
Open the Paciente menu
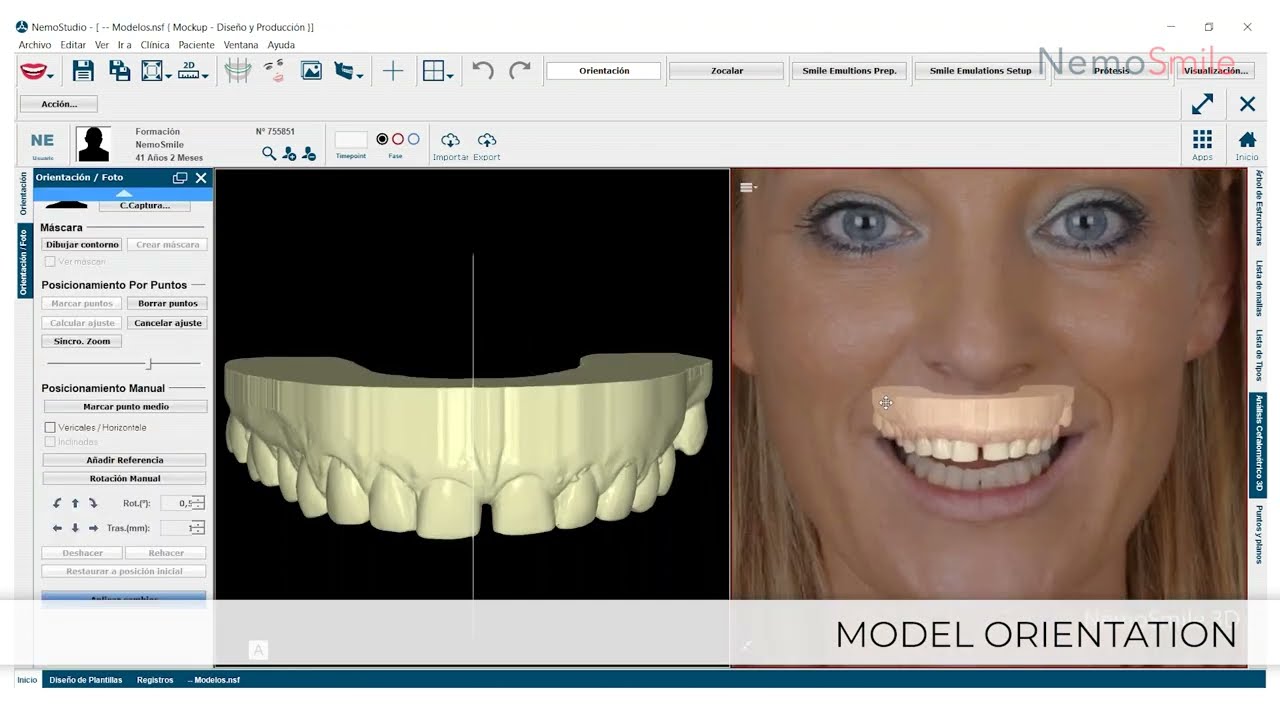click(x=197, y=45)
